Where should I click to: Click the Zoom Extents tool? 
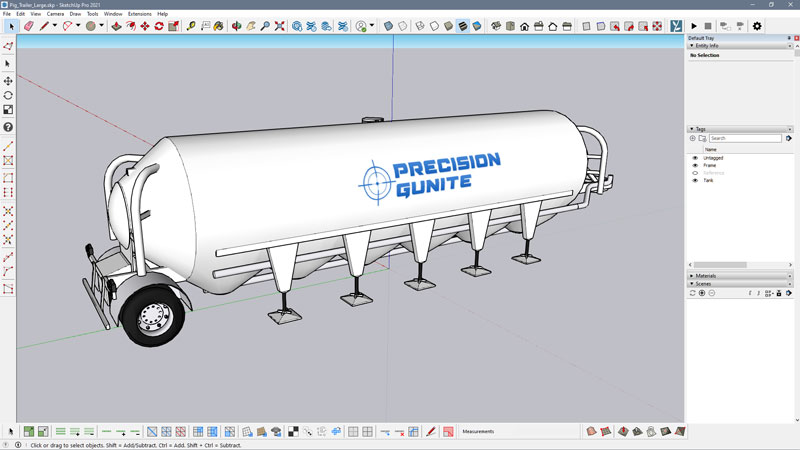(x=280, y=26)
